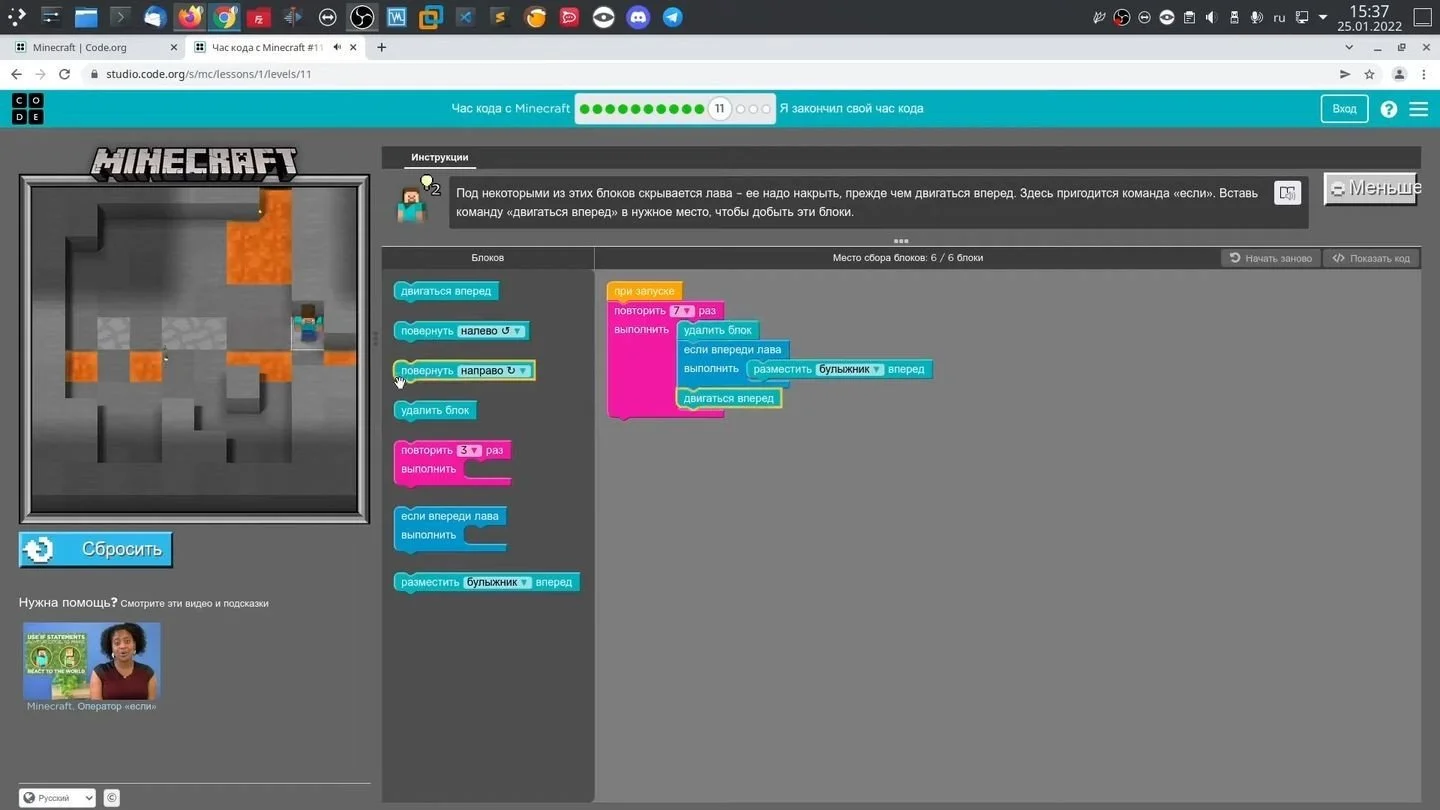Click the microphone icon in system tray
Image resolution: width=1440 pixels, height=810 pixels.
[1256, 17]
